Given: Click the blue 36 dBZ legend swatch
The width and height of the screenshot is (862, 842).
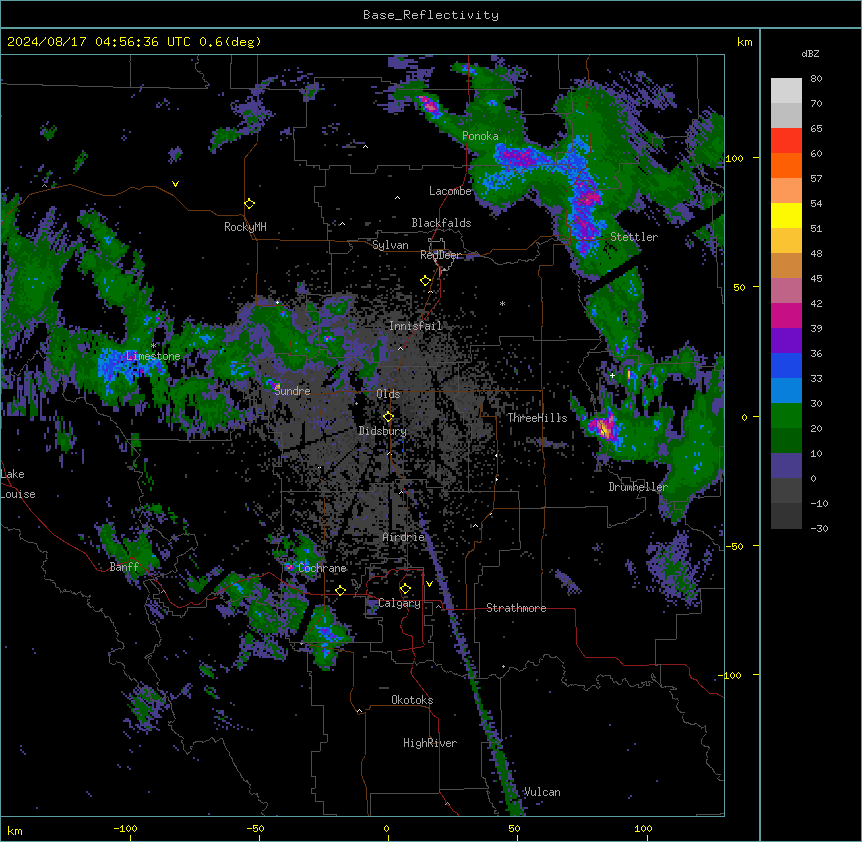Looking at the screenshot, I should tap(786, 365).
